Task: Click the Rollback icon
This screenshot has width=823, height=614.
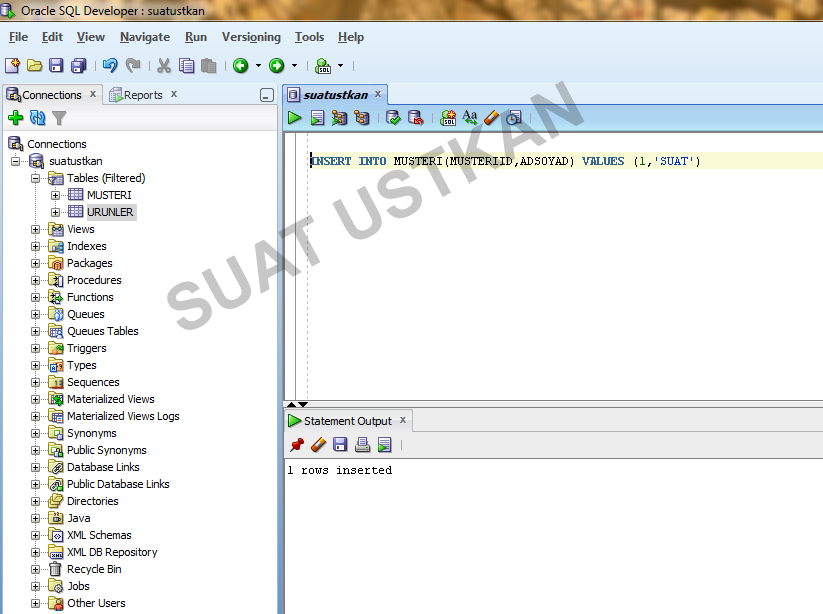Action: coord(416,118)
